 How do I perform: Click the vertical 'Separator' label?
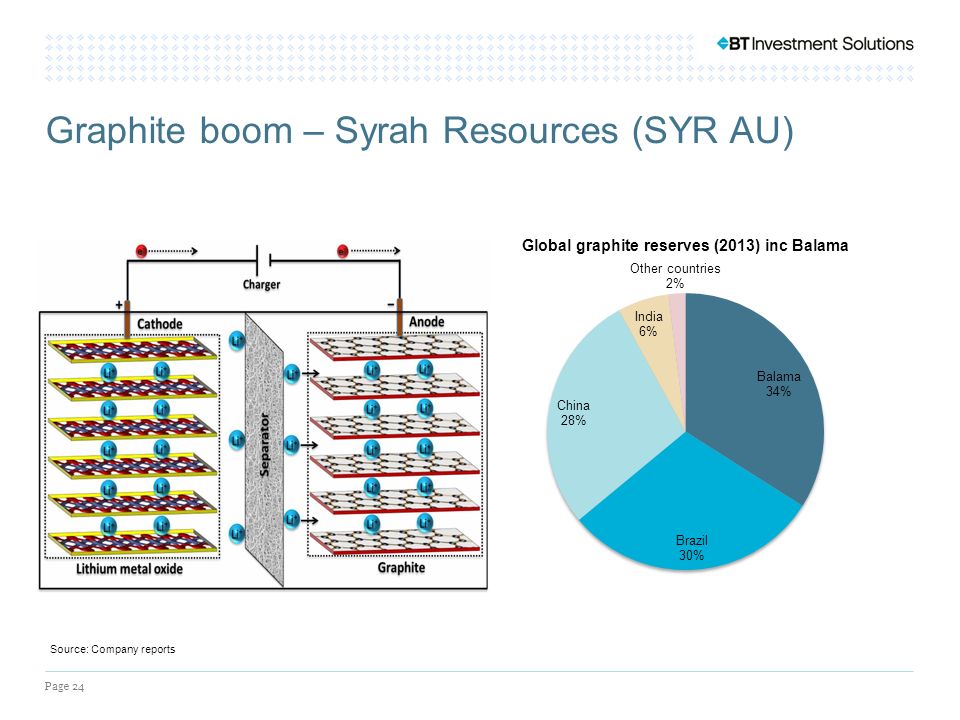(265, 444)
